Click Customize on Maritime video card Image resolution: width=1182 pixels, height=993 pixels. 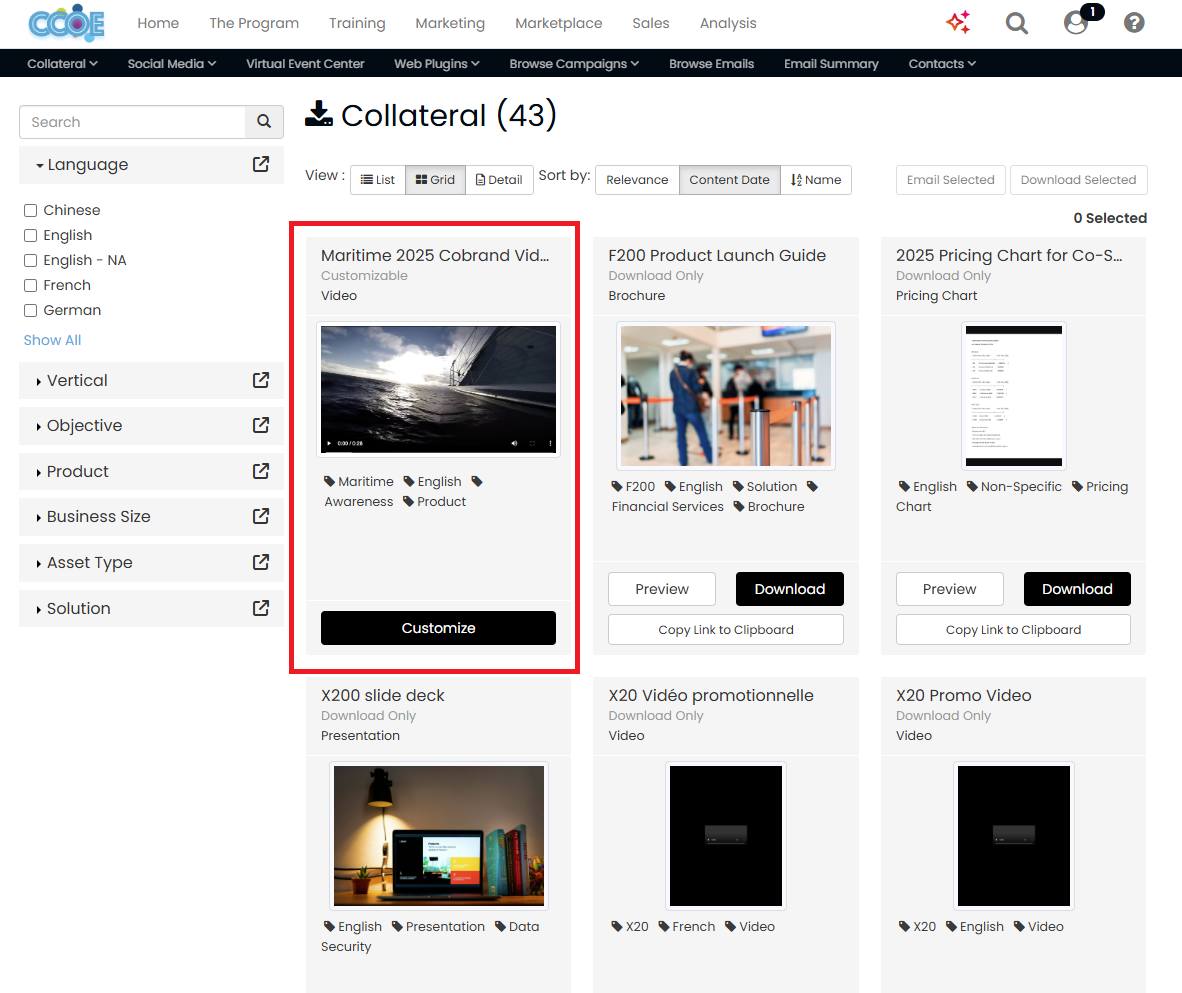438,628
